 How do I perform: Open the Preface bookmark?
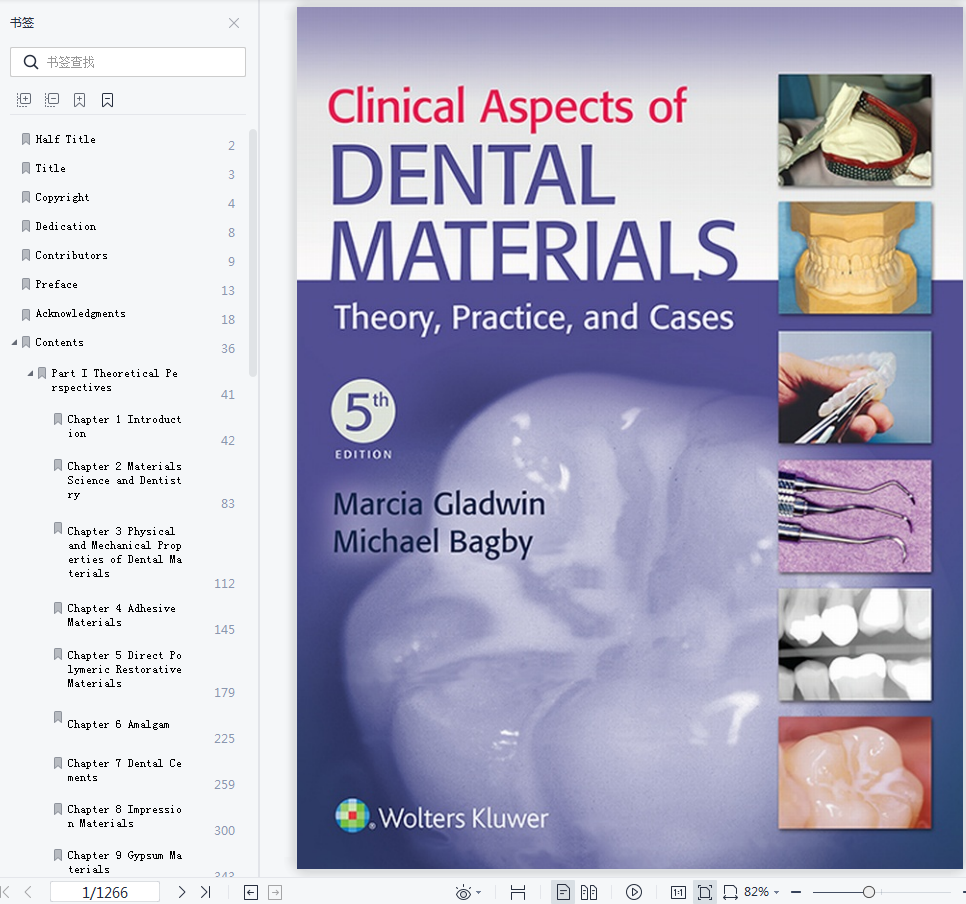[x=56, y=284]
